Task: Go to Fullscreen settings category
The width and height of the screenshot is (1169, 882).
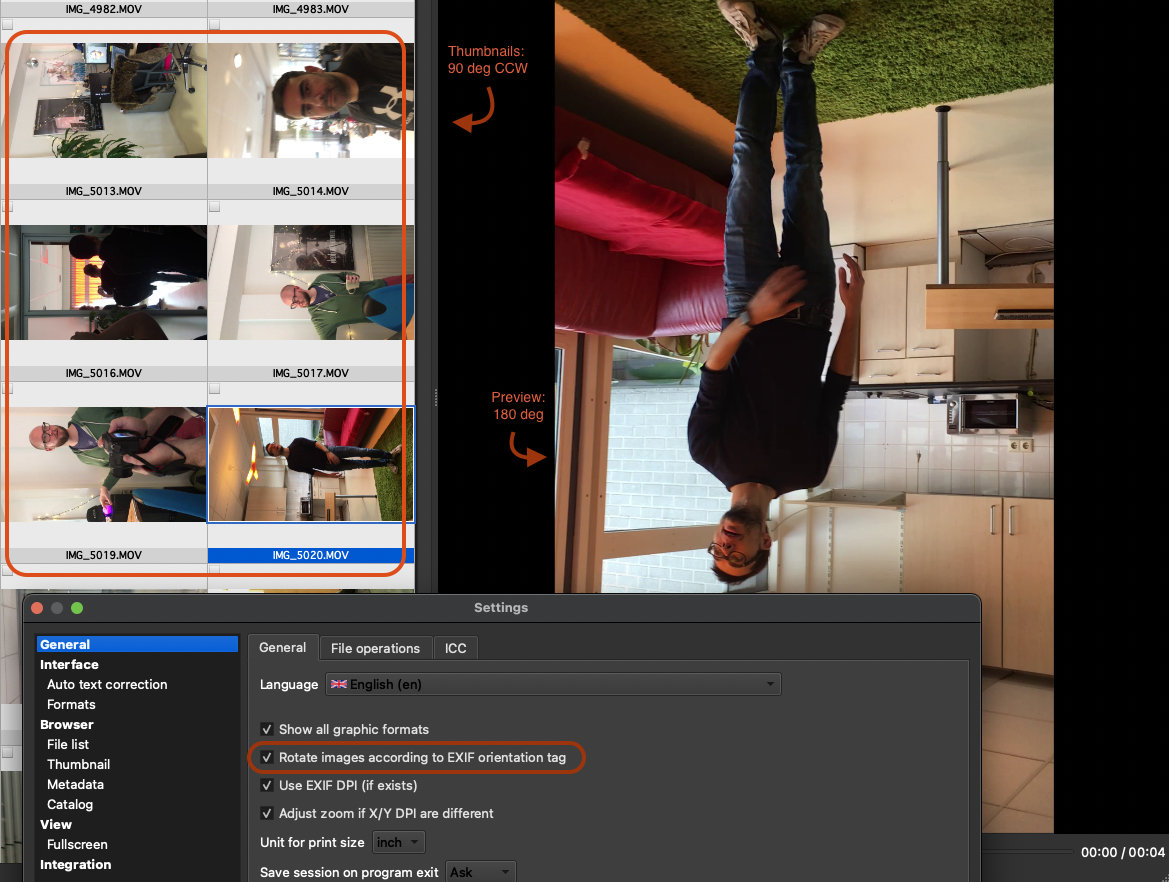Action: [x=77, y=844]
